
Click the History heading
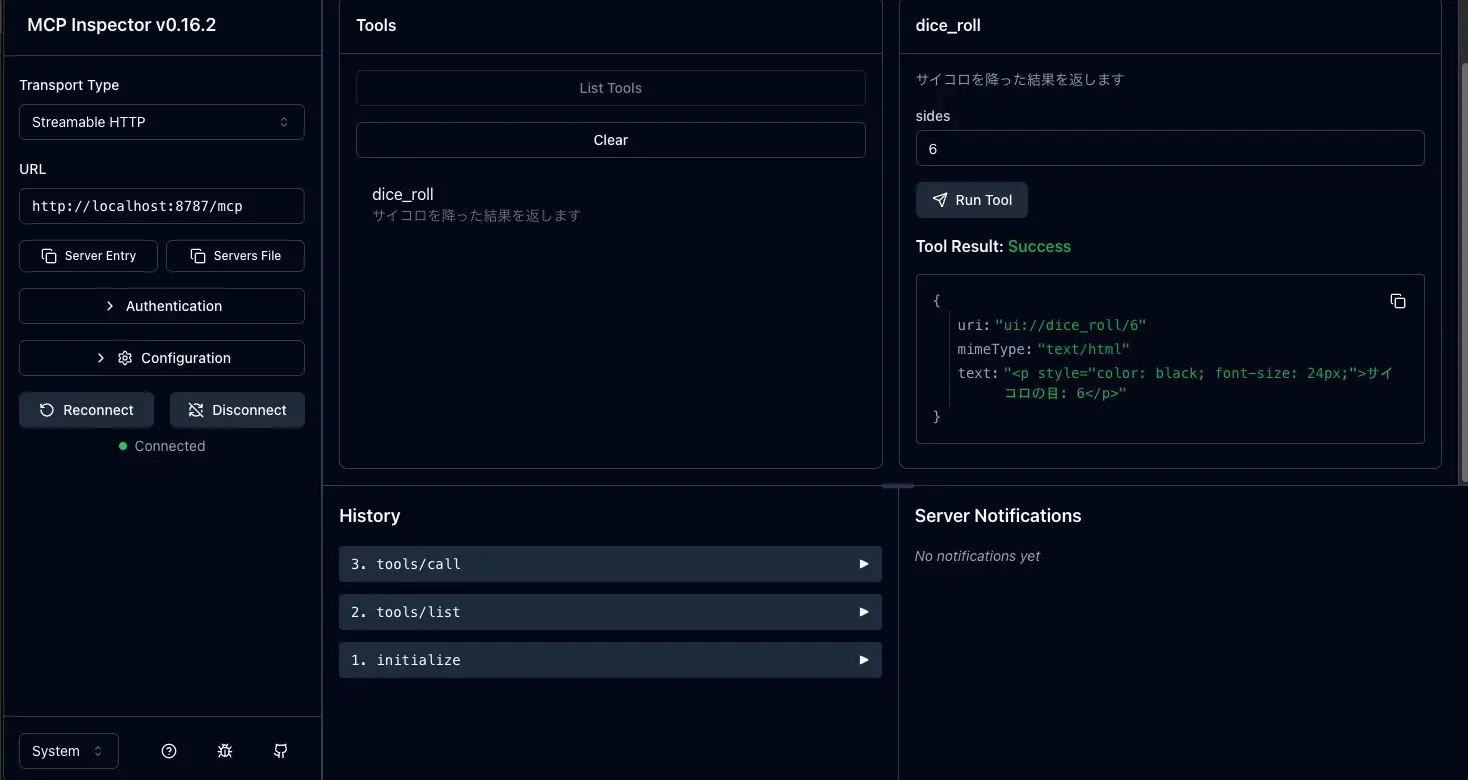point(369,516)
